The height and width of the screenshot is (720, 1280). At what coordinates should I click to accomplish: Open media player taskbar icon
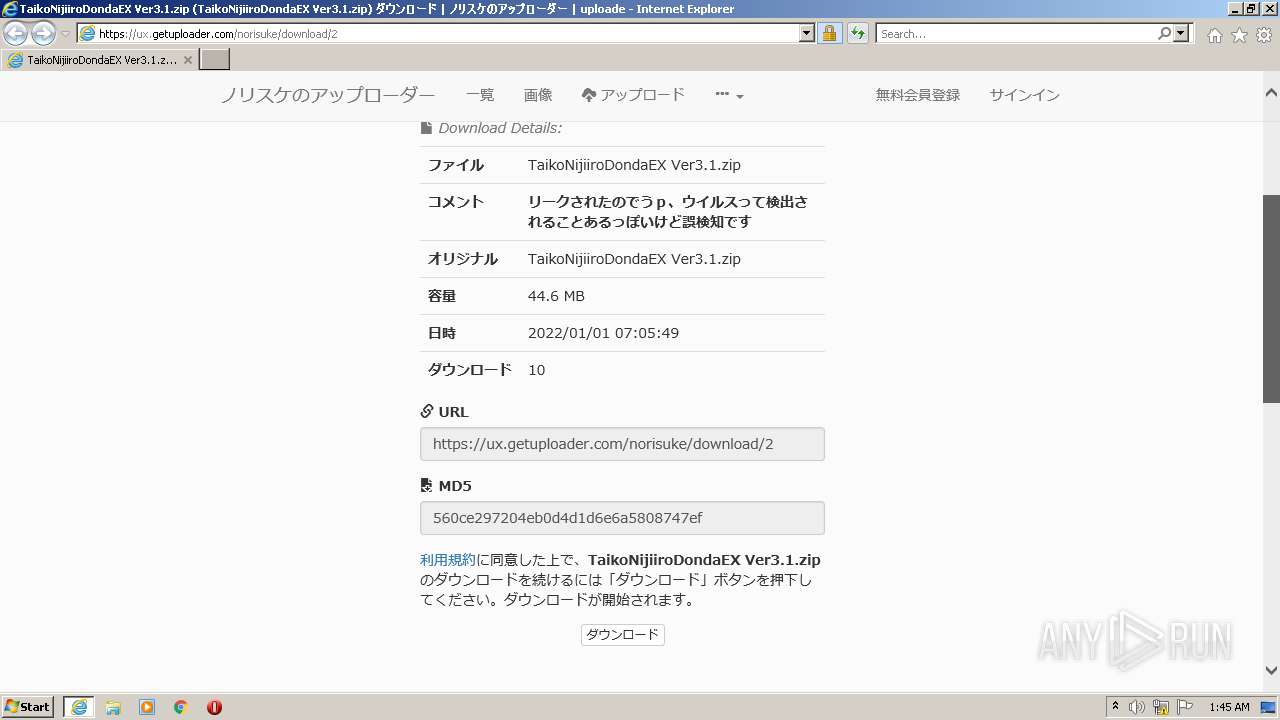147,707
